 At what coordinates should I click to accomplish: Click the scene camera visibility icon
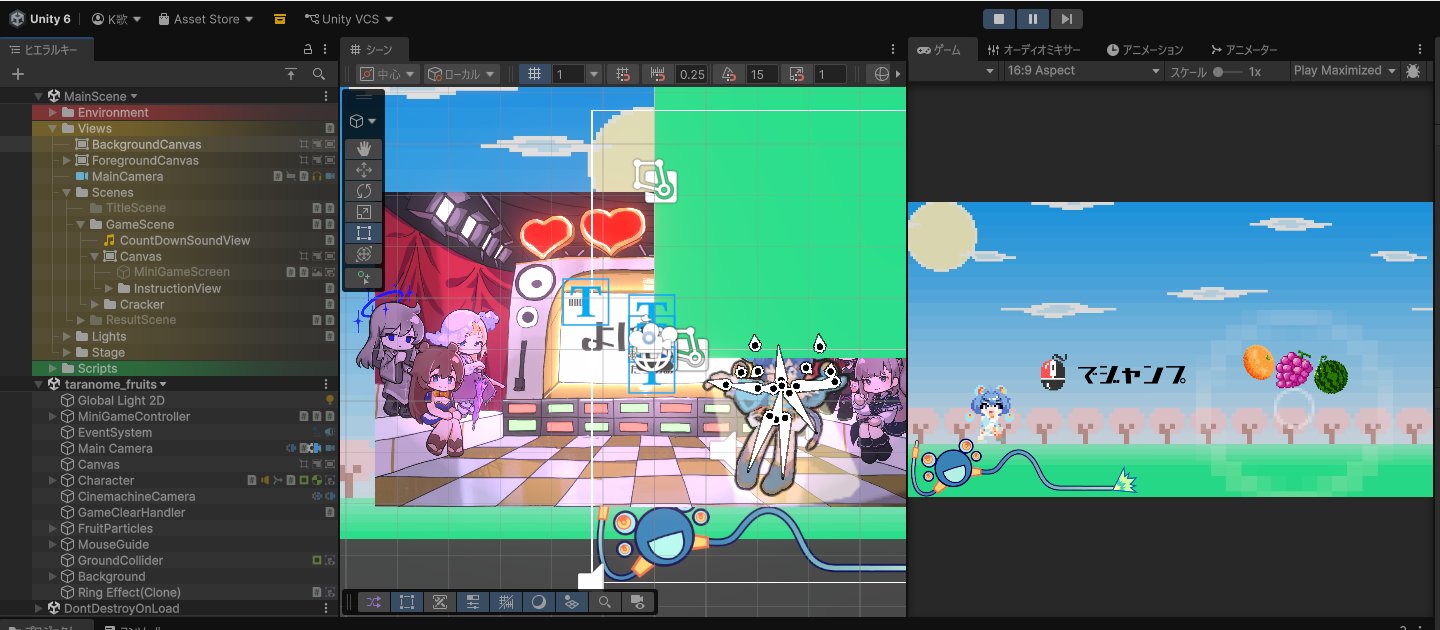pos(636,602)
